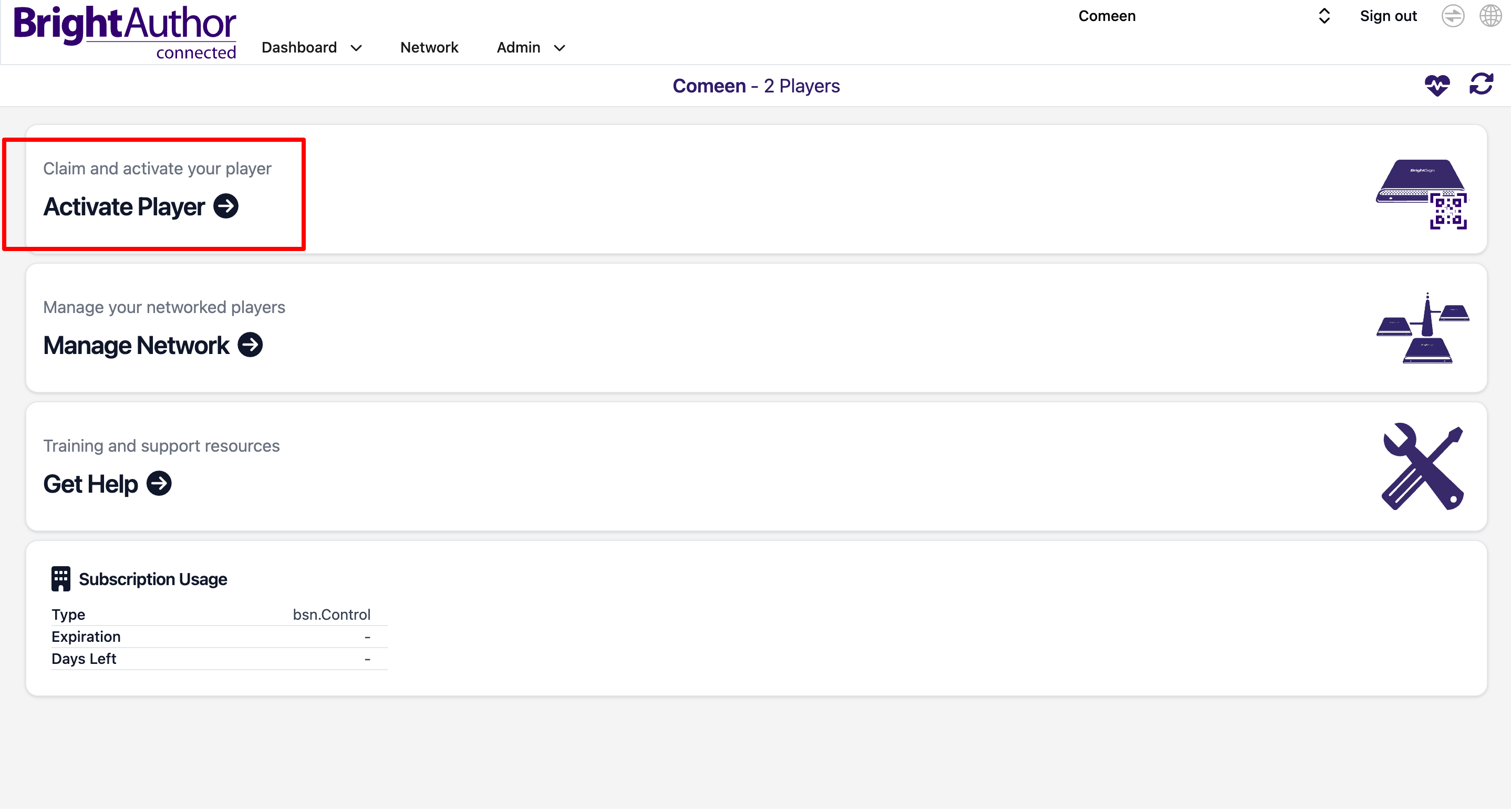
Task: Click the Get Help heading
Action: [x=90, y=485]
